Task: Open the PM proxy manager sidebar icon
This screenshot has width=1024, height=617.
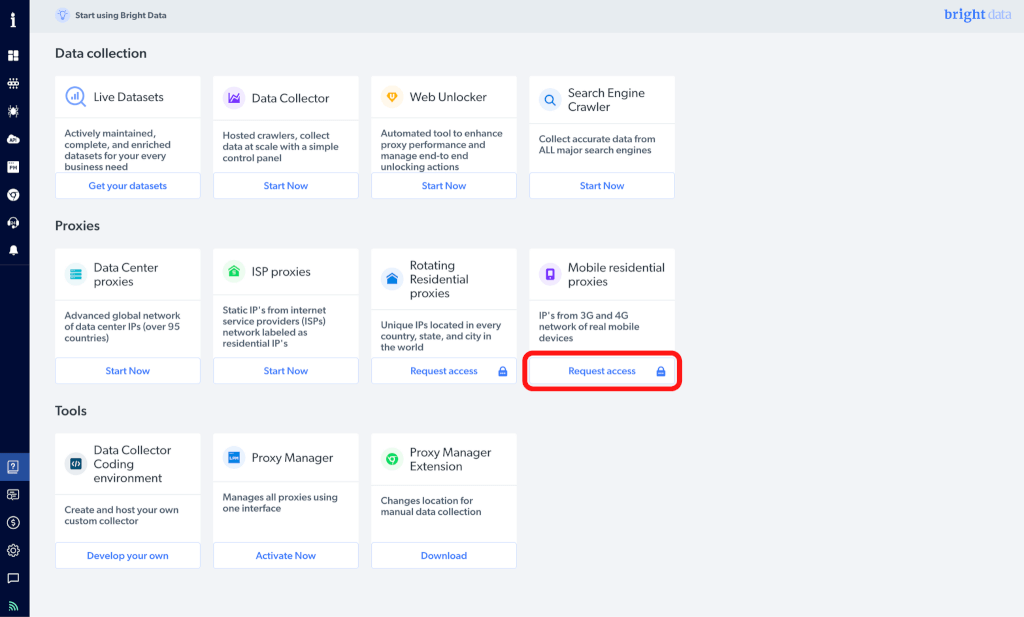Action: click(14, 167)
